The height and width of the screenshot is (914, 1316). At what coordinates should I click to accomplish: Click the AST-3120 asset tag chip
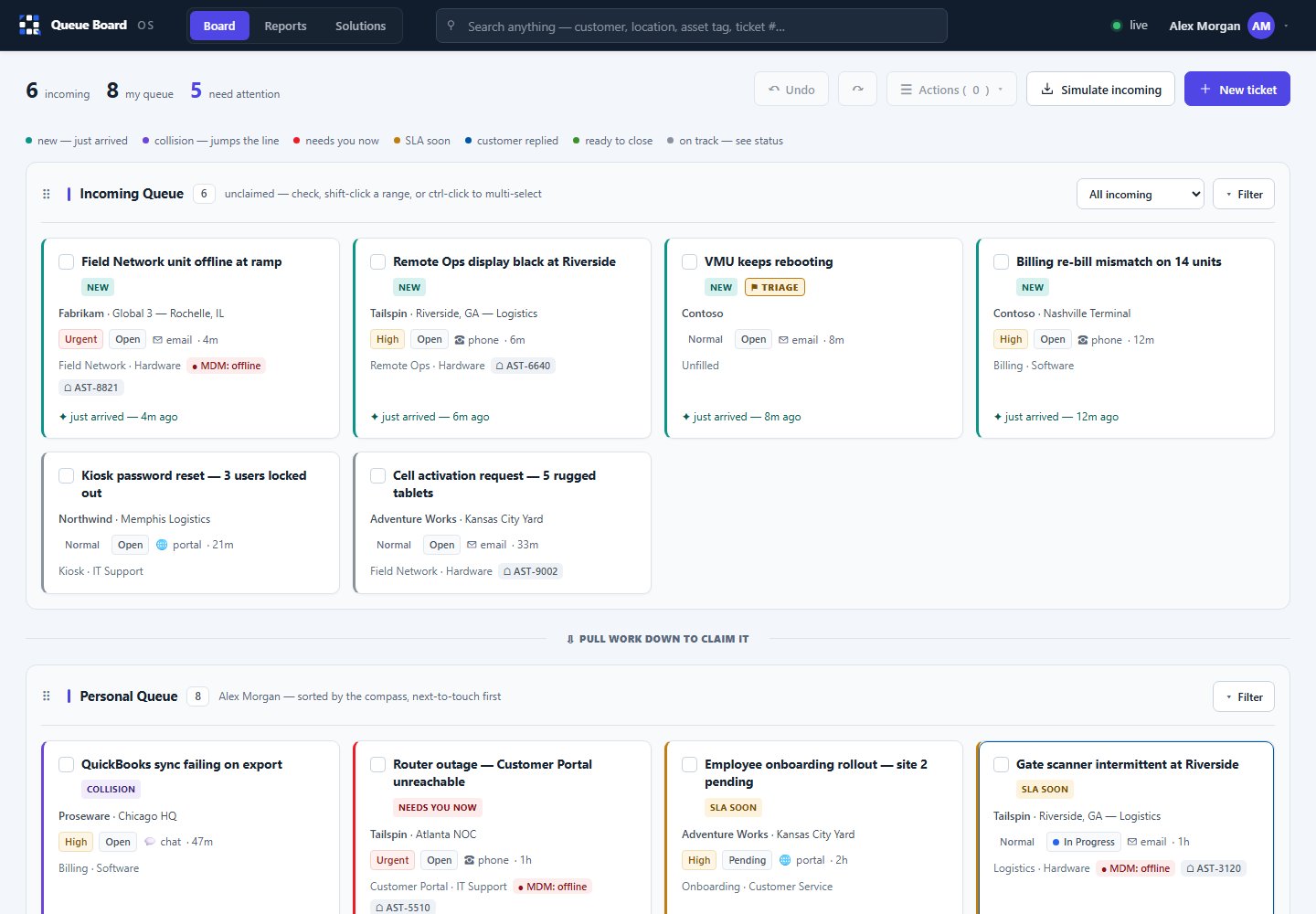(x=1214, y=868)
